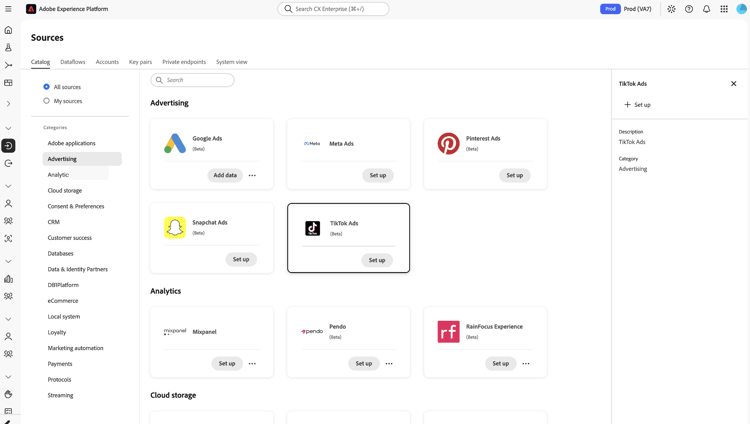Open the notifications bell
Viewport: 750px width, 424px height.
[706, 9]
